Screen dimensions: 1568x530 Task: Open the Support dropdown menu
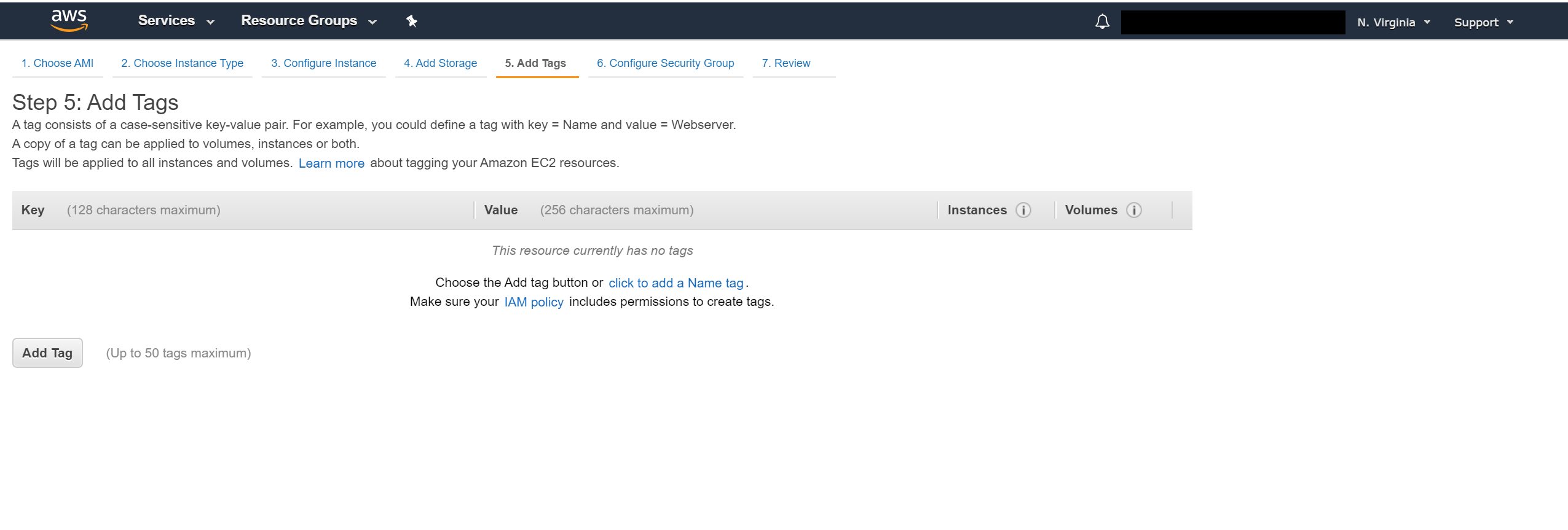click(1483, 22)
